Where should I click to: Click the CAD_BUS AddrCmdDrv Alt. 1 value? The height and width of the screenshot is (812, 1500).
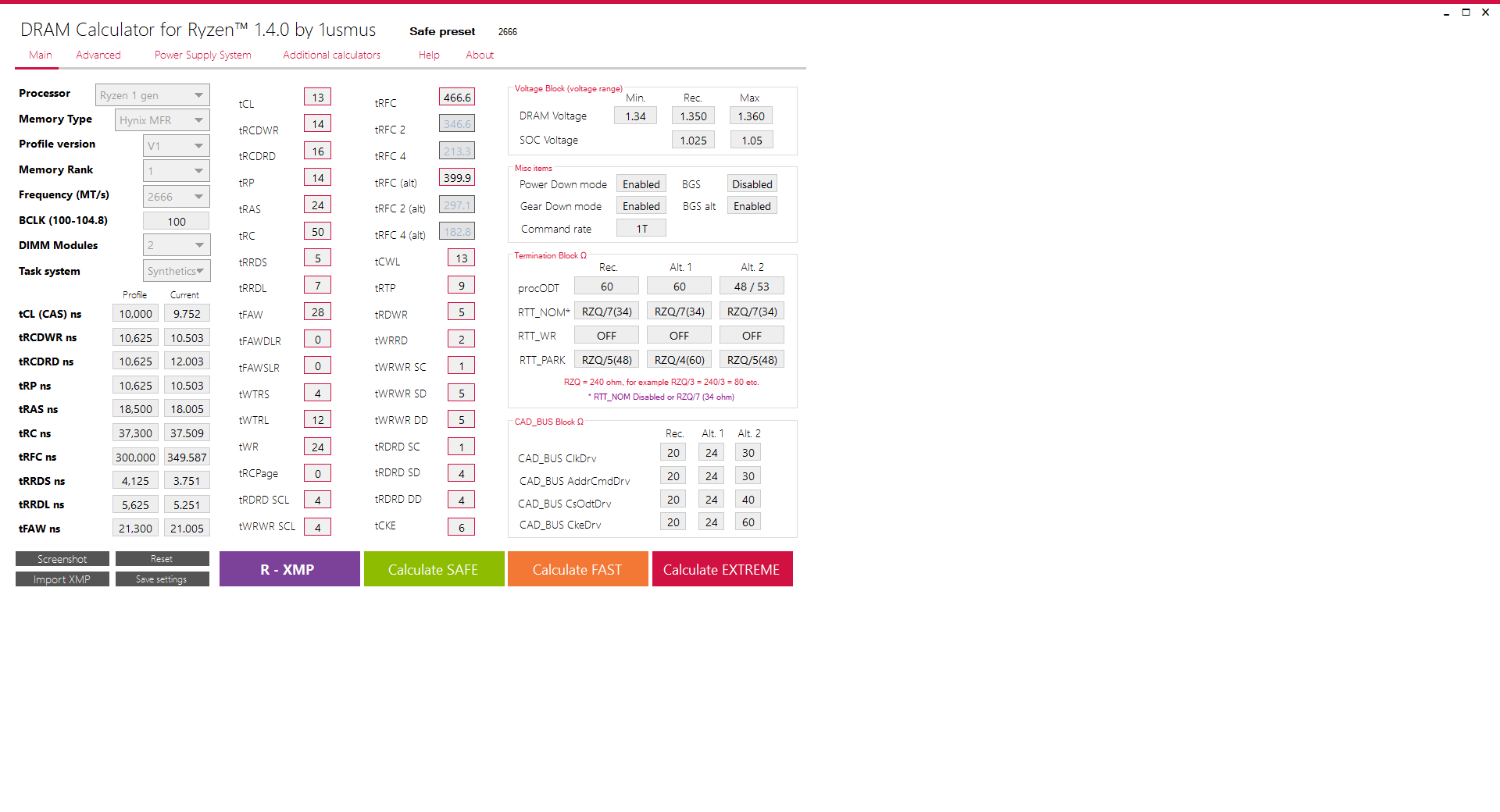[711, 476]
